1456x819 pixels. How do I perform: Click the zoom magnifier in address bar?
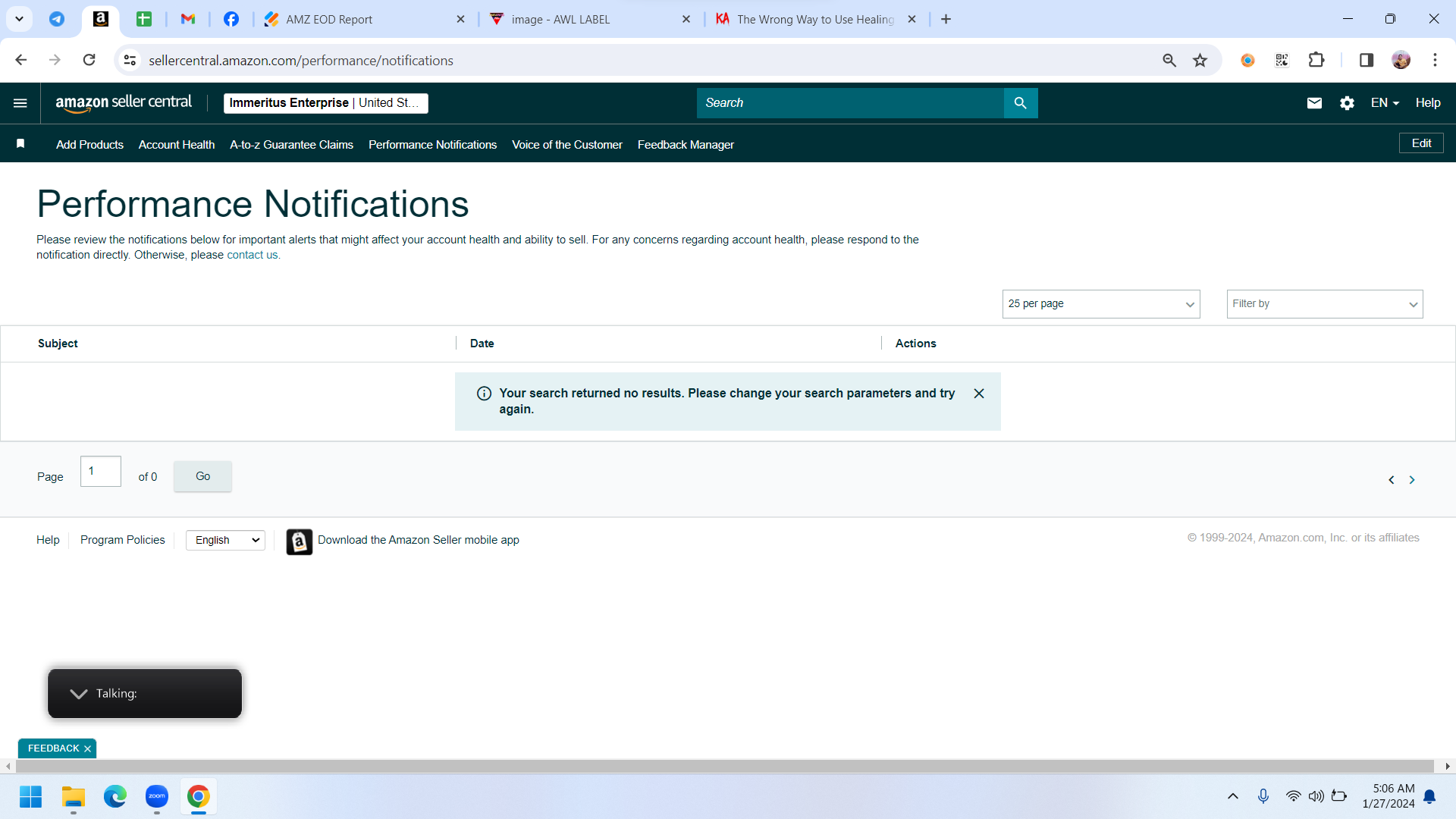(1169, 60)
